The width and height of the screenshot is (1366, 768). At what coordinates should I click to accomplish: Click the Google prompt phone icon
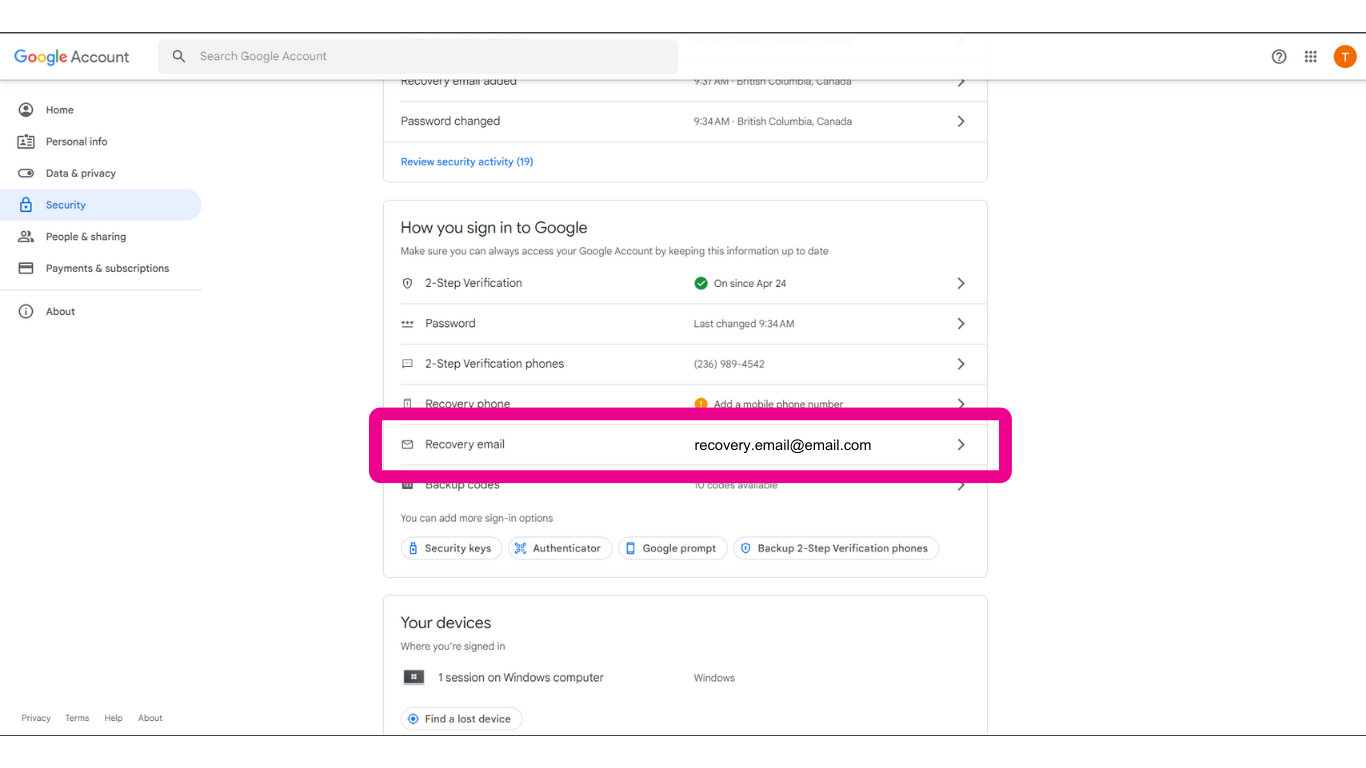[x=630, y=549]
